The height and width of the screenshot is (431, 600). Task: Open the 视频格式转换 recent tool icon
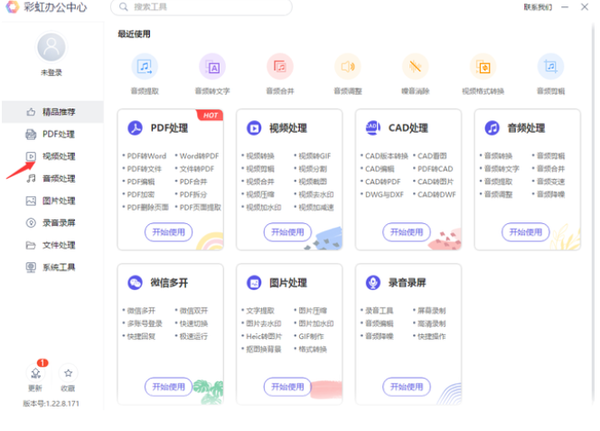pos(483,67)
